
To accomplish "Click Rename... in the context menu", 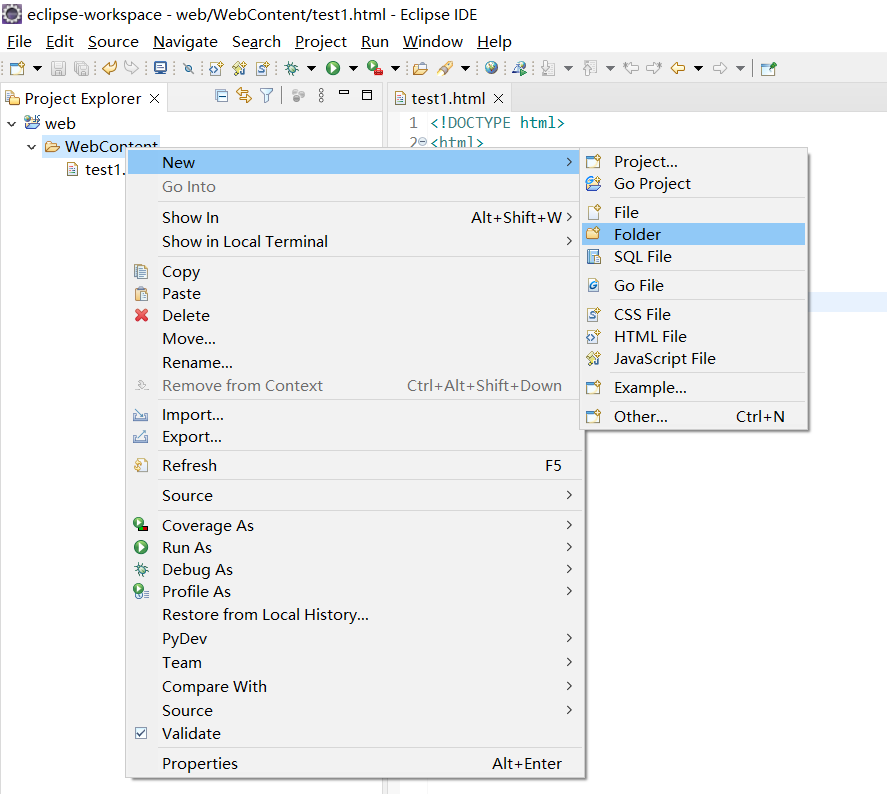I will [x=355, y=363].
